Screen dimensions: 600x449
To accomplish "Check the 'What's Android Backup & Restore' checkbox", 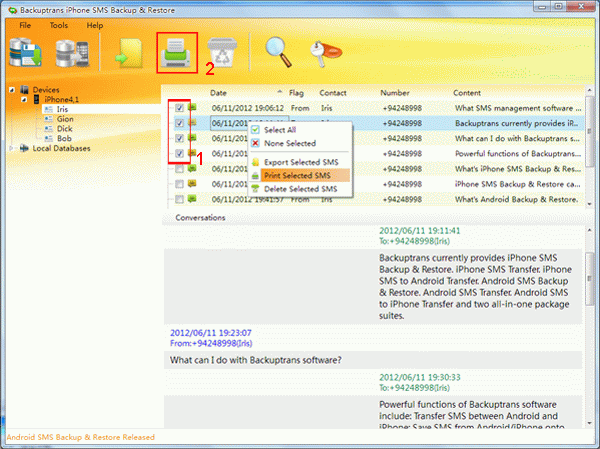I will coord(179,199).
